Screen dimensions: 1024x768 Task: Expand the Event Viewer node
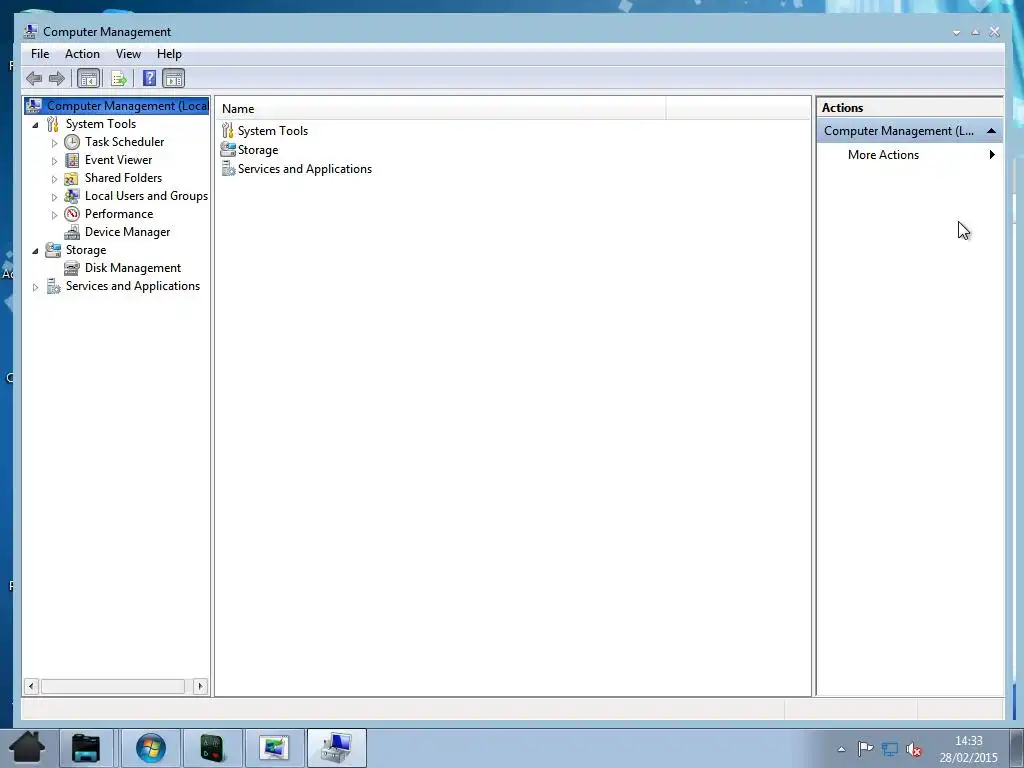coord(54,161)
